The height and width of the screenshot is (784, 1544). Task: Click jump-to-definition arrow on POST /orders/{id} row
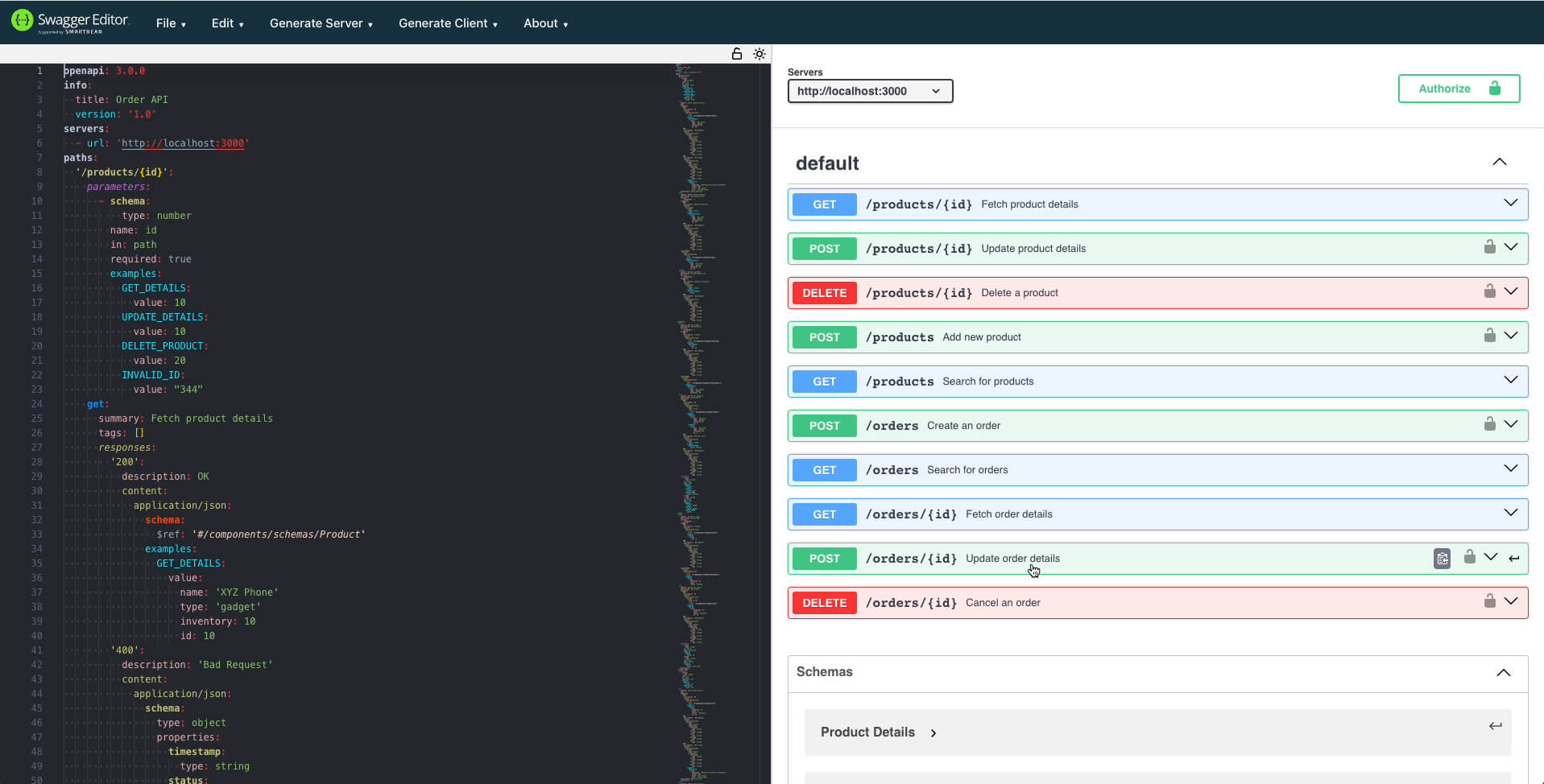point(1514,559)
